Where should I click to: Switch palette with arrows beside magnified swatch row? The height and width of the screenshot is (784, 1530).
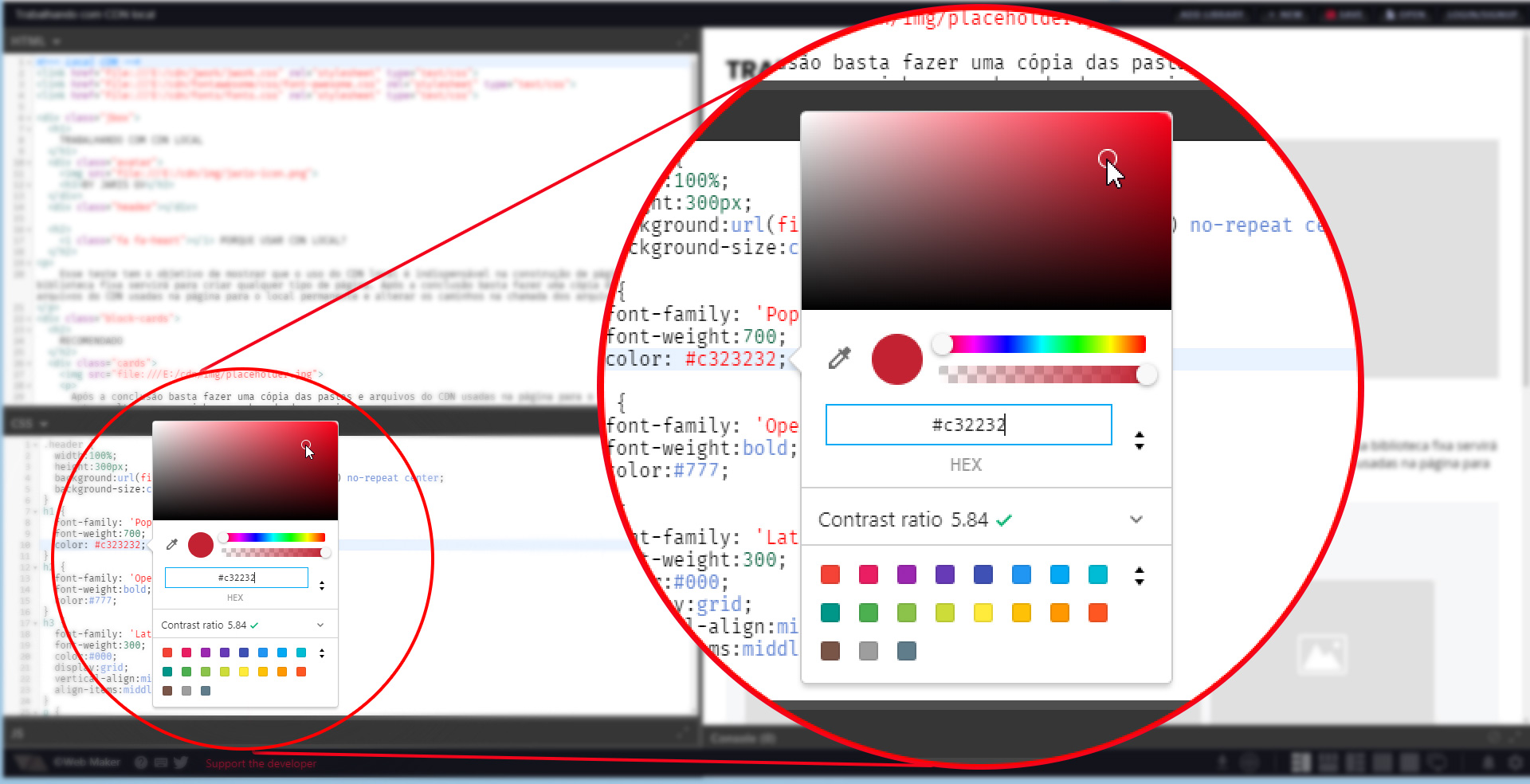1140,575
